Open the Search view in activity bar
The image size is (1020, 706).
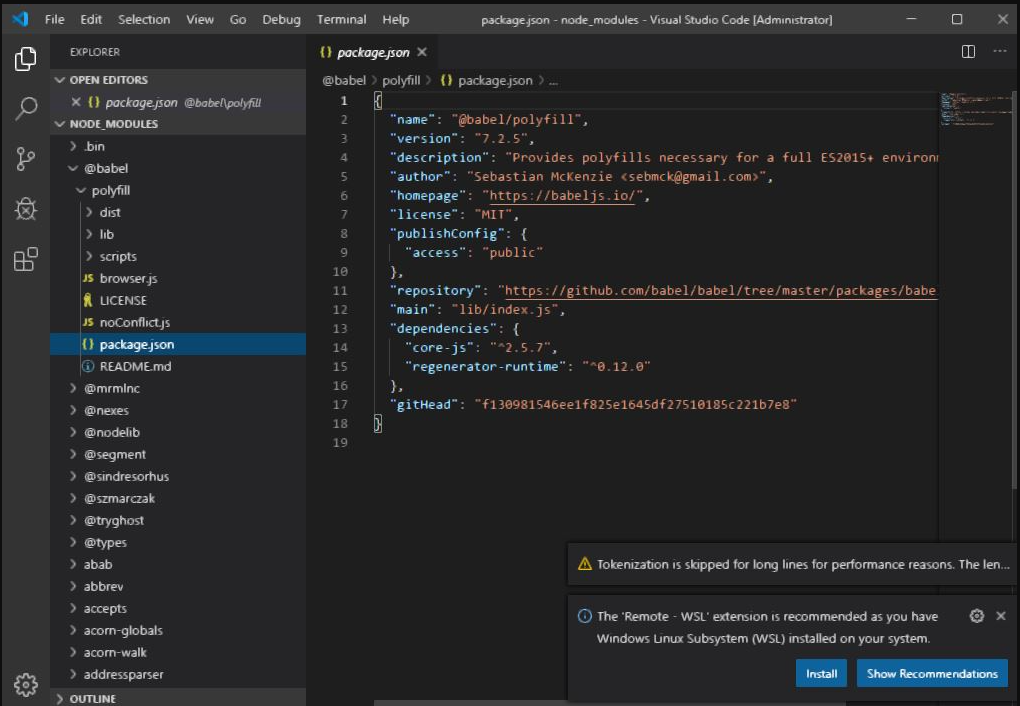tap(25, 108)
